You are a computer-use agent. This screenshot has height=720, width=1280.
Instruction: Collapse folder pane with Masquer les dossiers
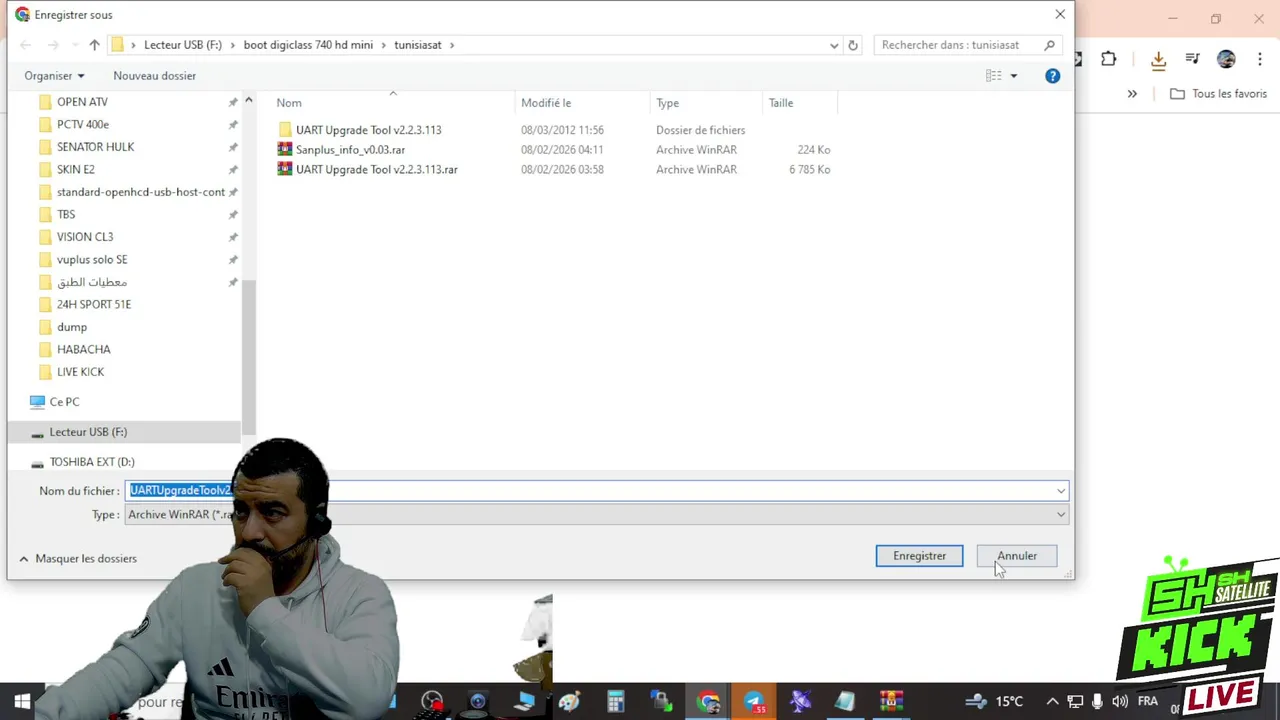77,559
